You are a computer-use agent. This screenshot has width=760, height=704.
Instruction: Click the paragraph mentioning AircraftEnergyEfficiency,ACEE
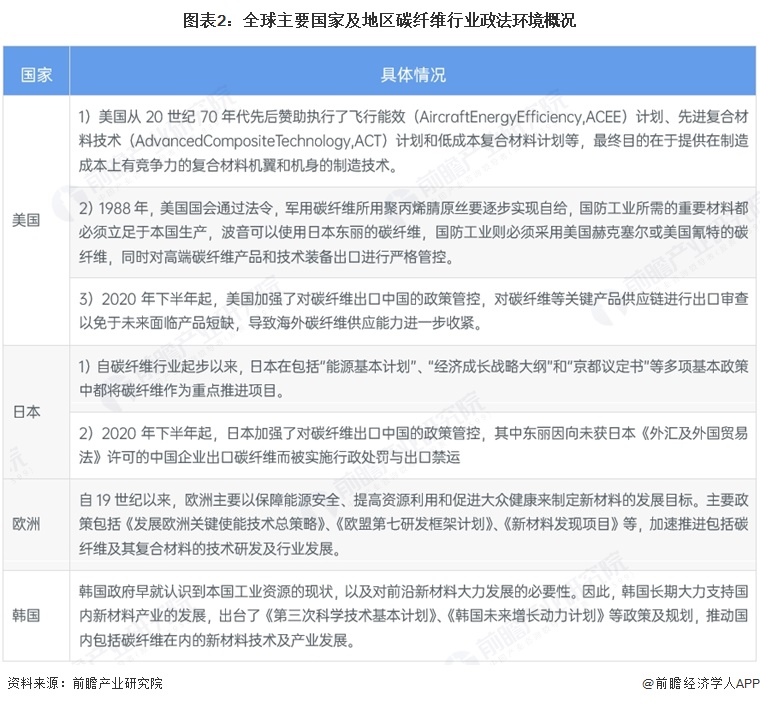point(413,141)
